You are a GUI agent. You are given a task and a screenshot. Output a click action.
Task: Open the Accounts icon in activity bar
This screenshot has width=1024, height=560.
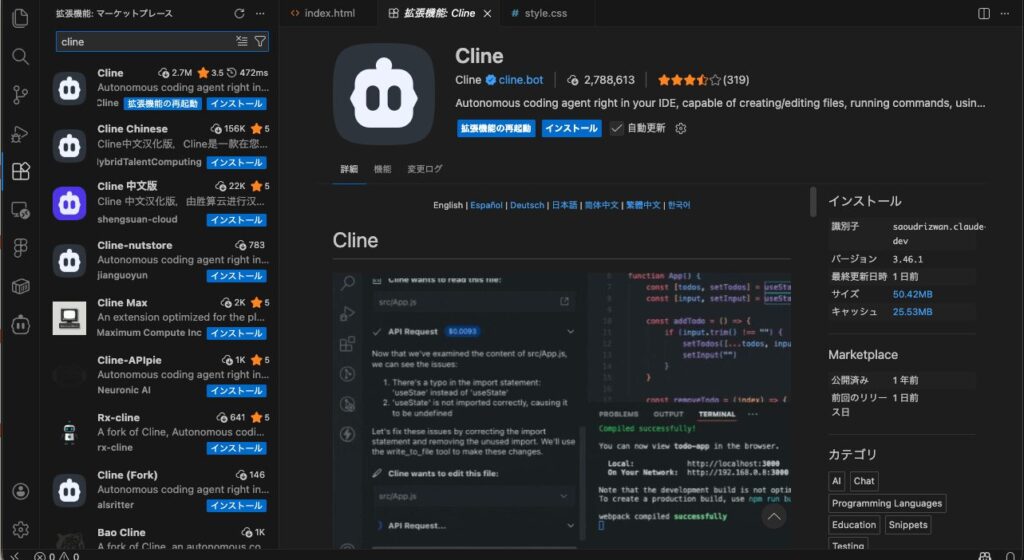(20, 491)
